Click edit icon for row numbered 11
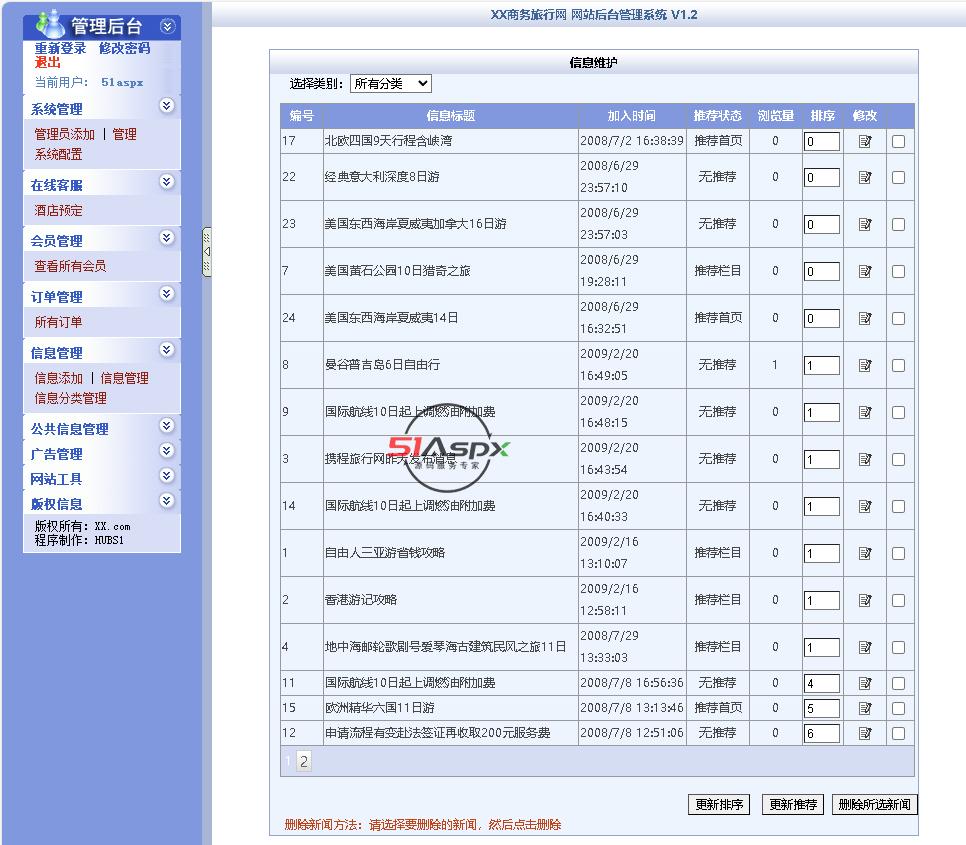The image size is (966, 845). (x=865, y=683)
